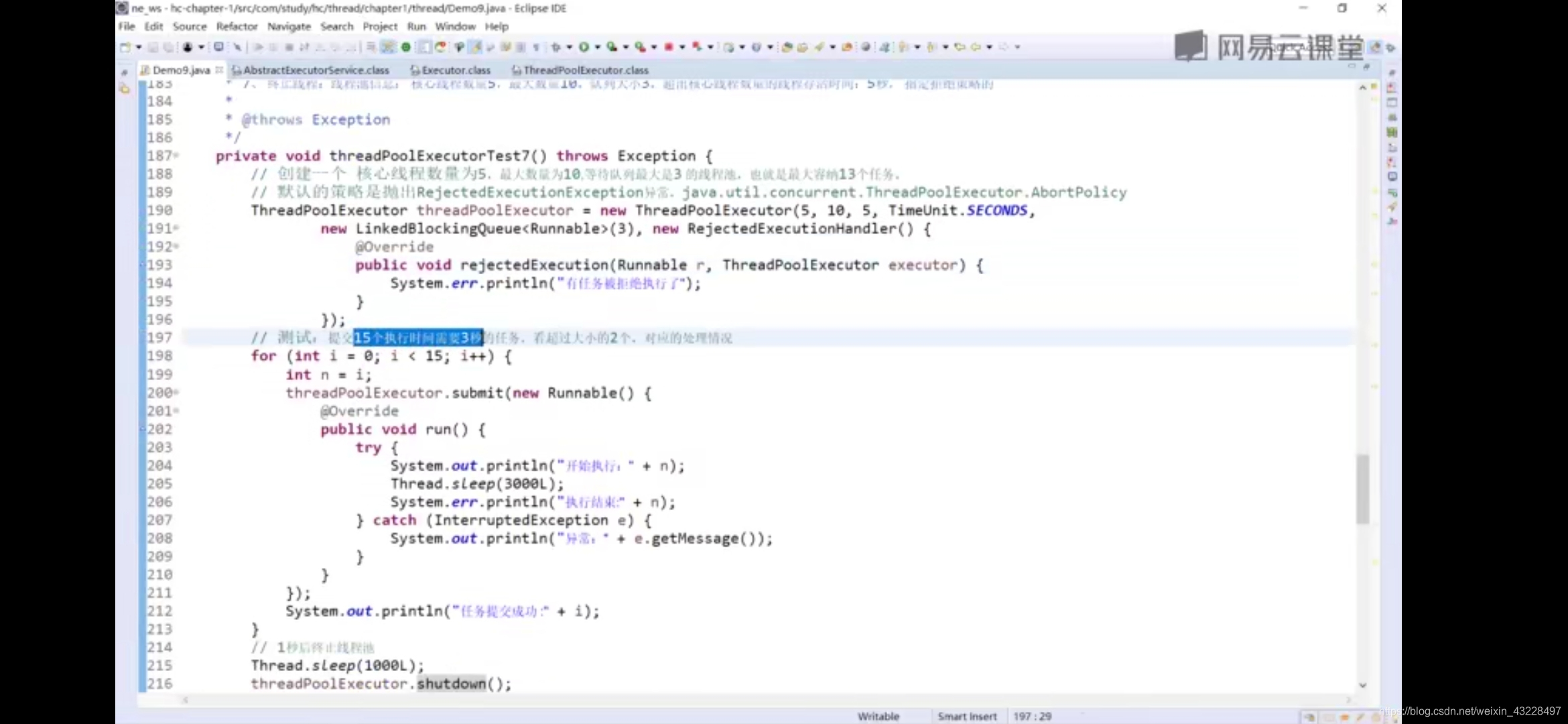Image resolution: width=1568 pixels, height=724 pixels.
Task: Open the Window menu
Action: (455, 26)
